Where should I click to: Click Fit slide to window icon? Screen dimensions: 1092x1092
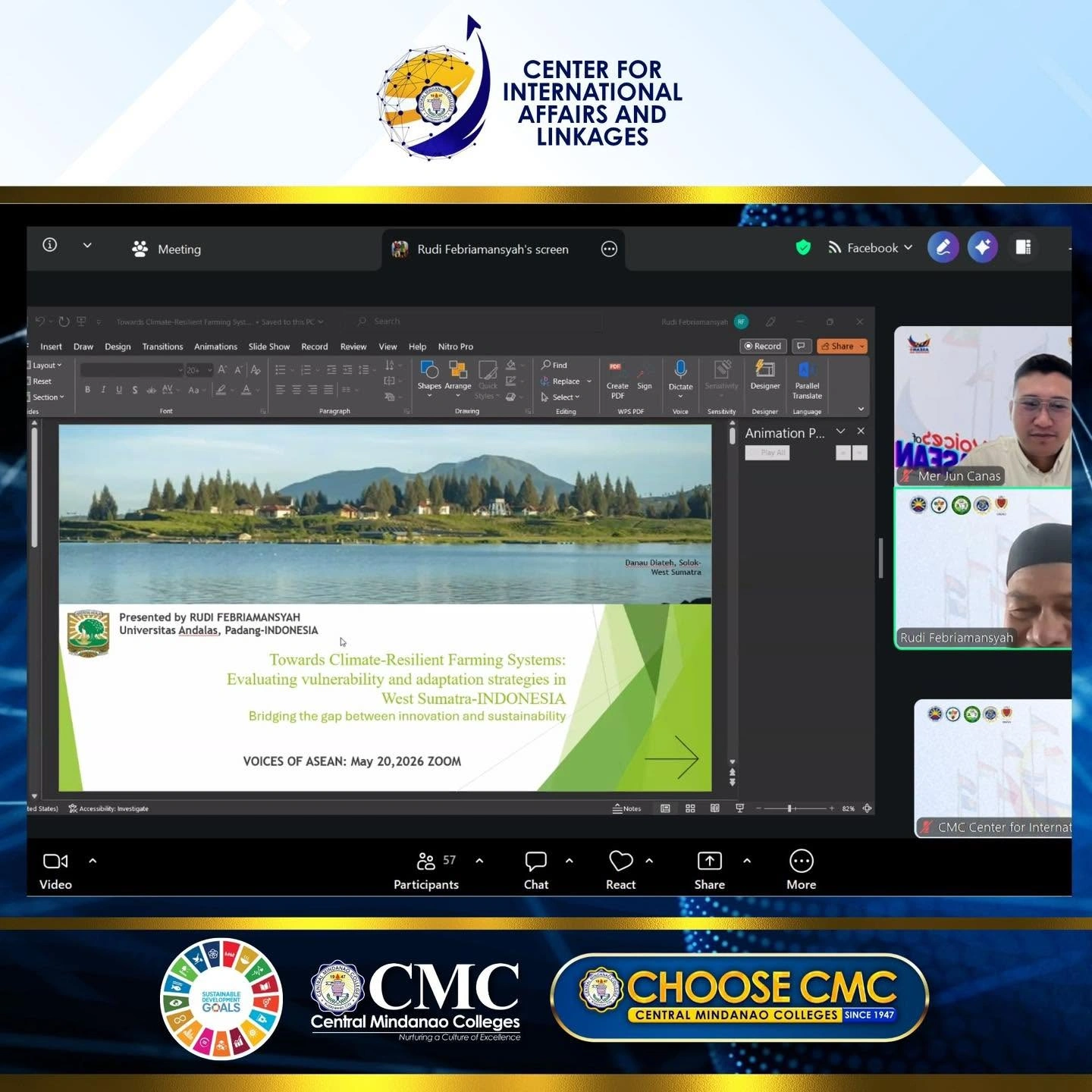(x=867, y=808)
